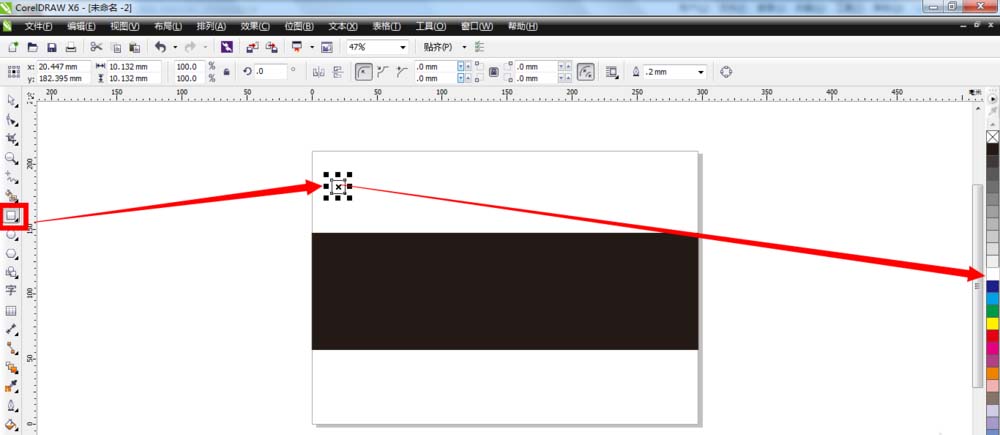The image size is (1000, 435).
Task: Select the Basic Shapes tool
Action: coord(11,272)
